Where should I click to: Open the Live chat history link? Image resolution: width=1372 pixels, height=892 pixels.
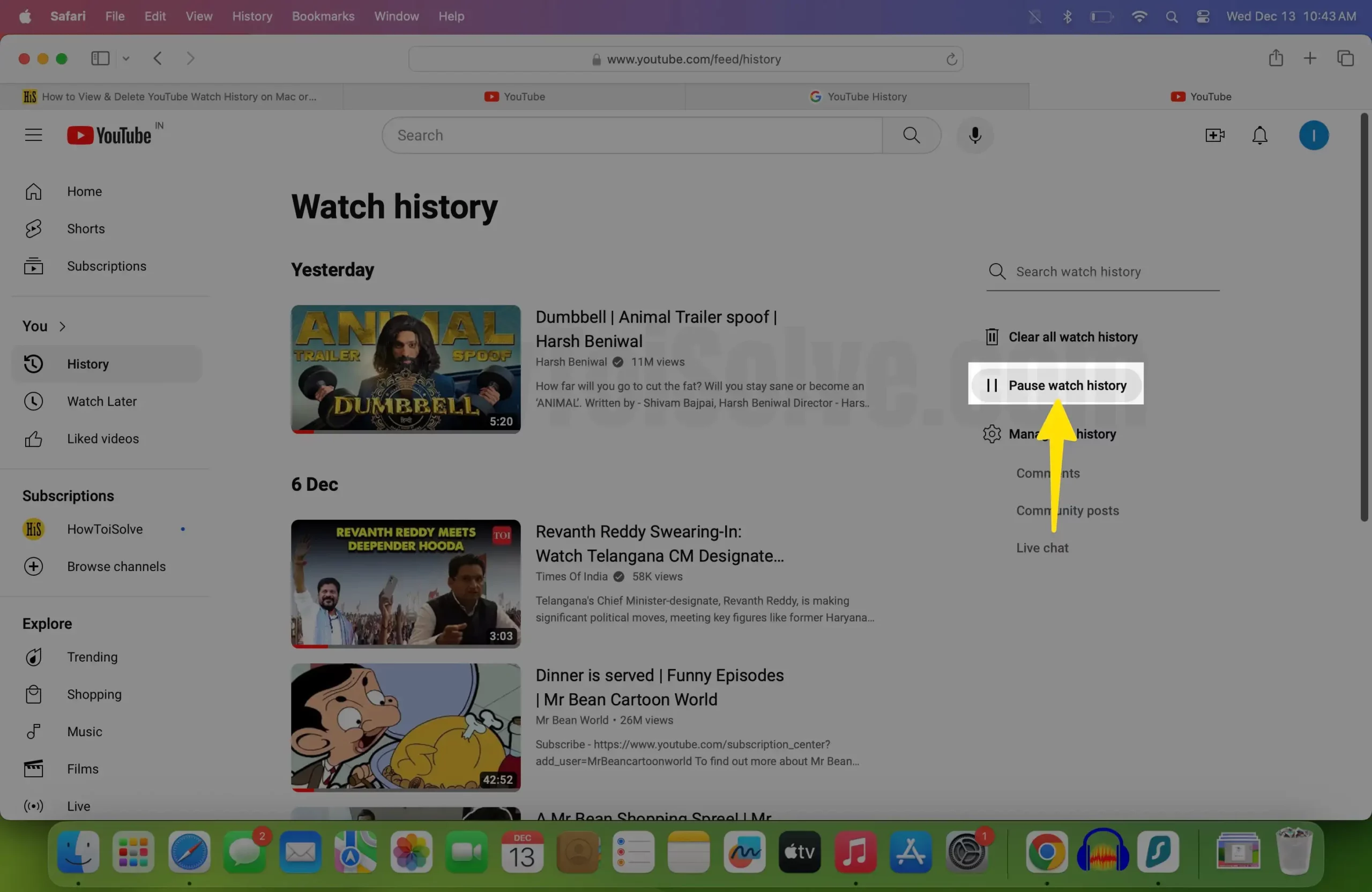coord(1042,548)
